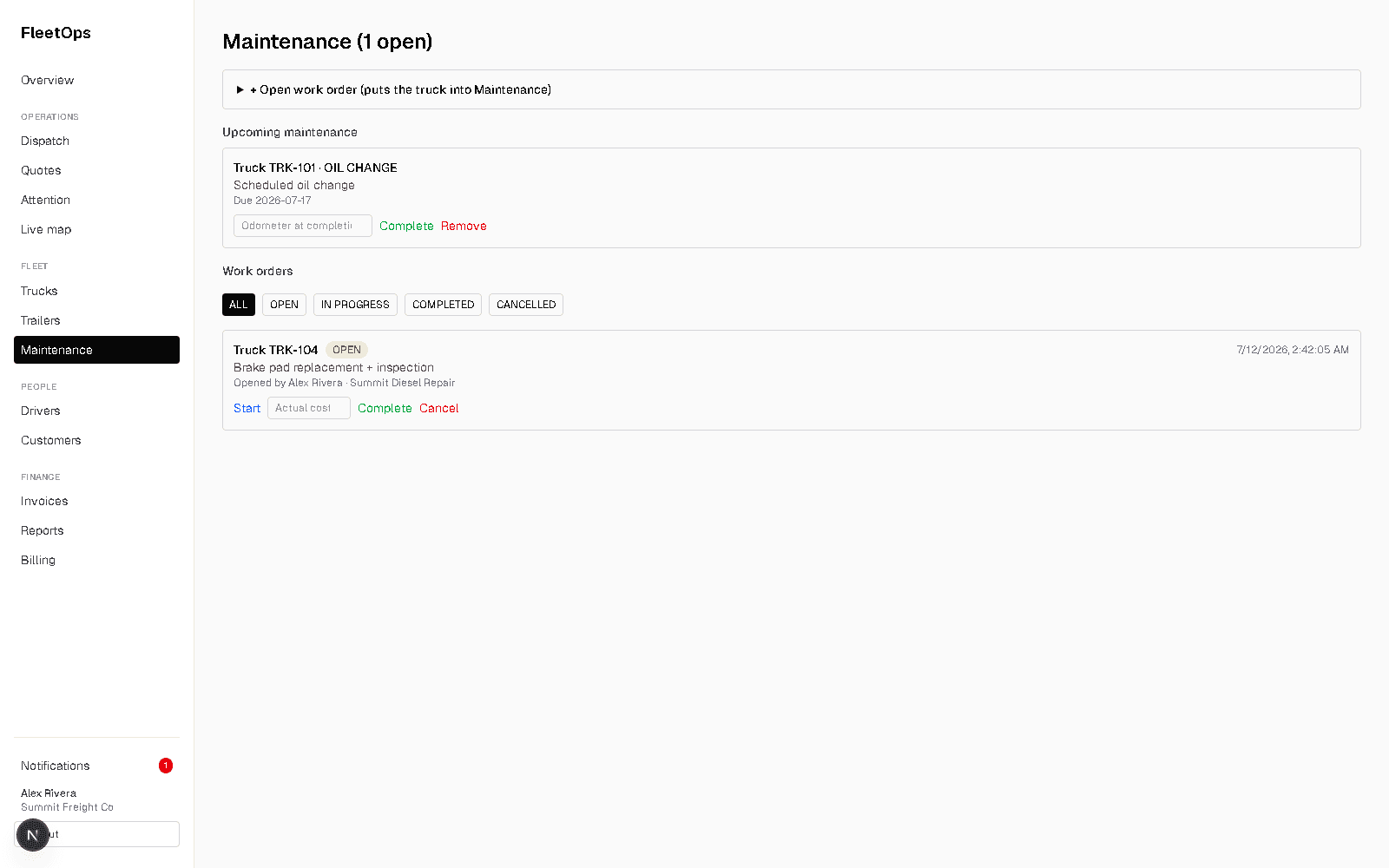Open the Billing page
The height and width of the screenshot is (868, 1389).
[x=96, y=560]
